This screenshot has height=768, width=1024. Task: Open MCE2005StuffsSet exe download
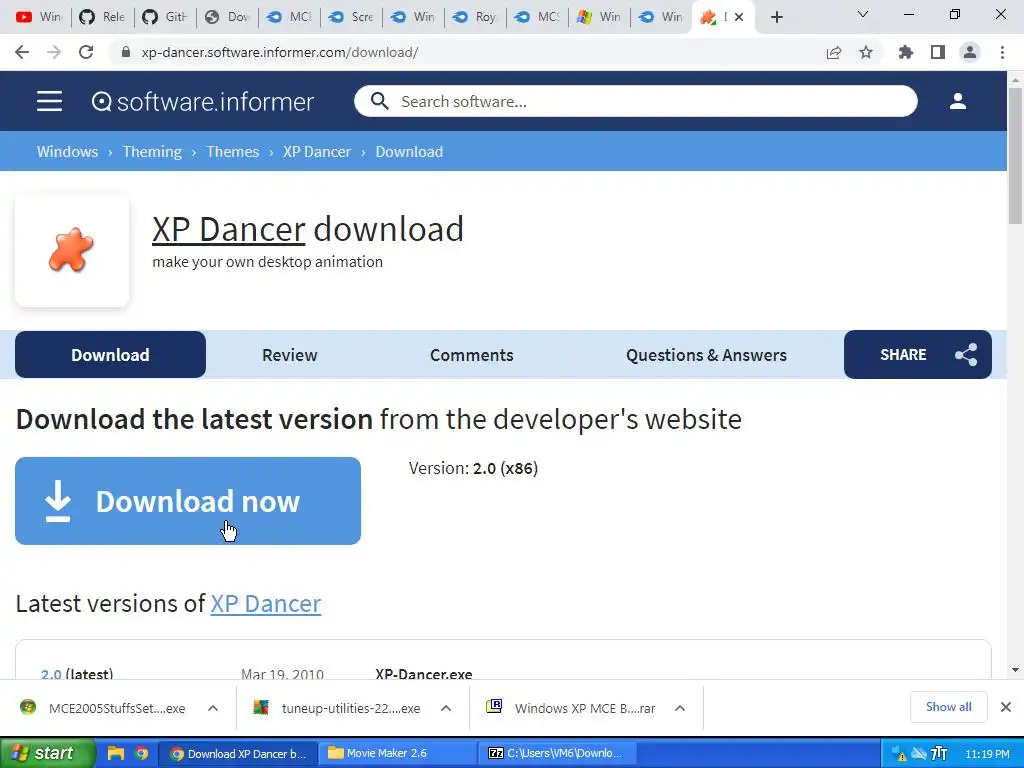click(x=103, y=708)
